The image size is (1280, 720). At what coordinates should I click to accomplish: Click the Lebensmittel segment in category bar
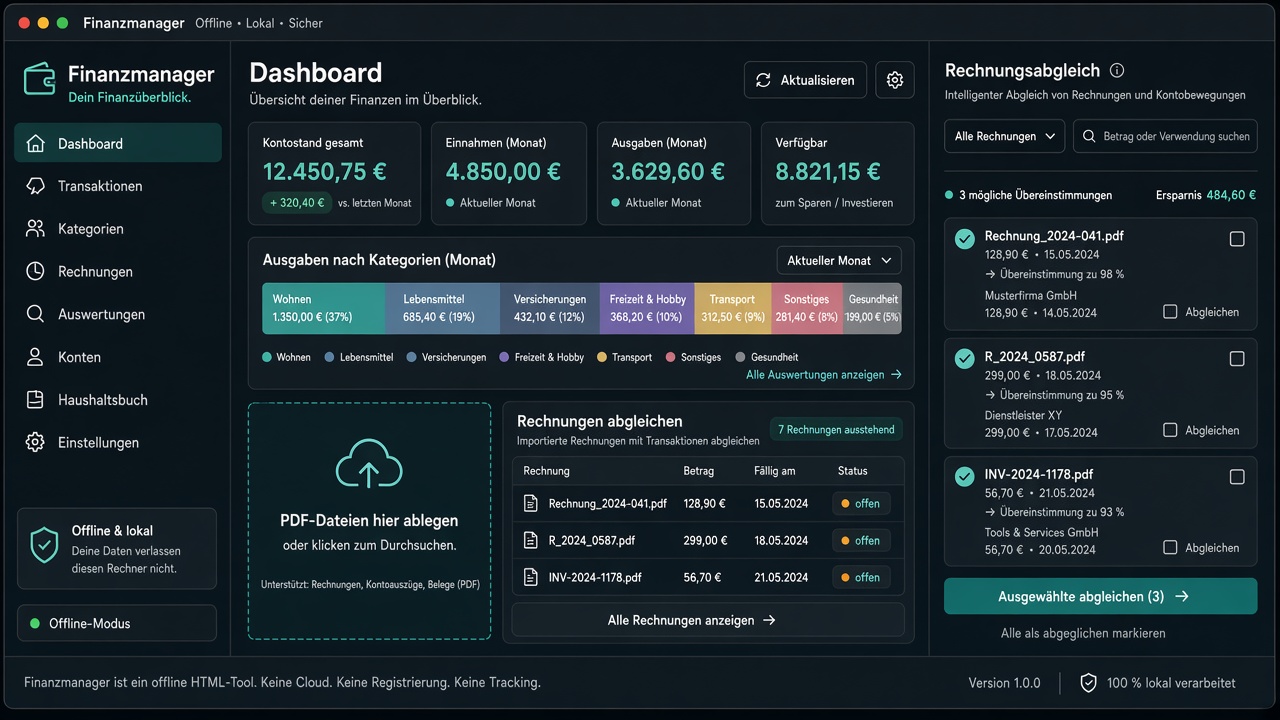[x=443, y=308]
